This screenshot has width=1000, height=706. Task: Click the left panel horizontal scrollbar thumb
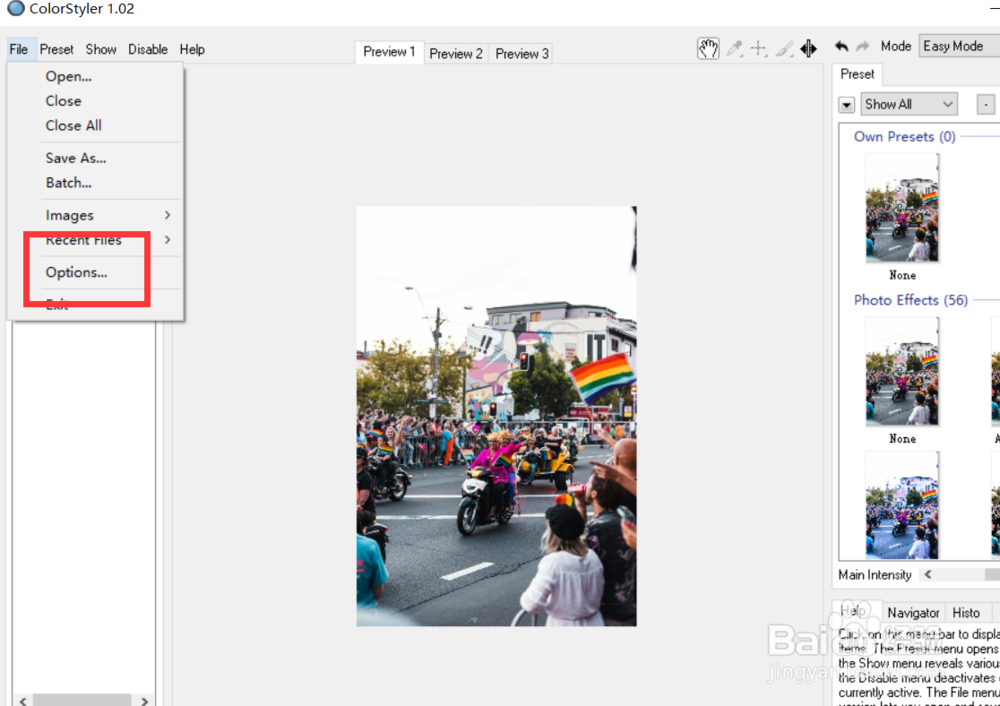[x=82, y=701]
